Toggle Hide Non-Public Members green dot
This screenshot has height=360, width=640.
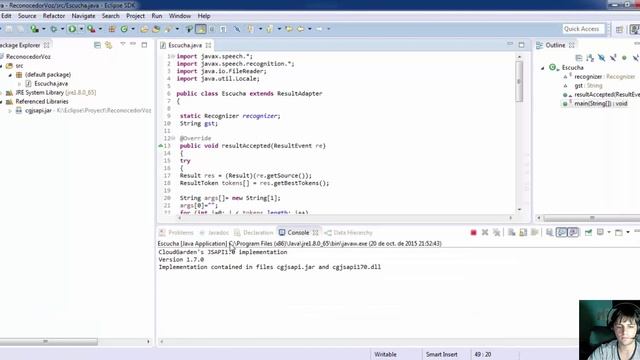coord(624,58)
